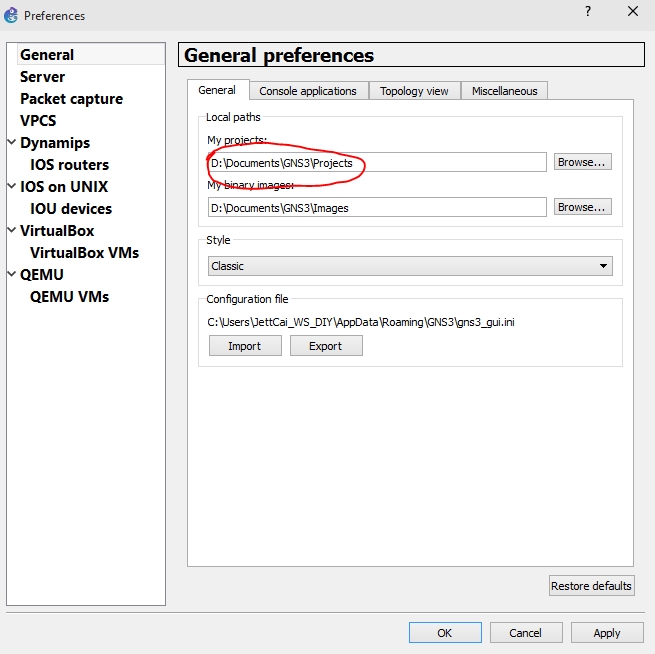Browse for the My projects folder
The height and width of the screenshot is (654, 655).
click(x=582, y=162)
